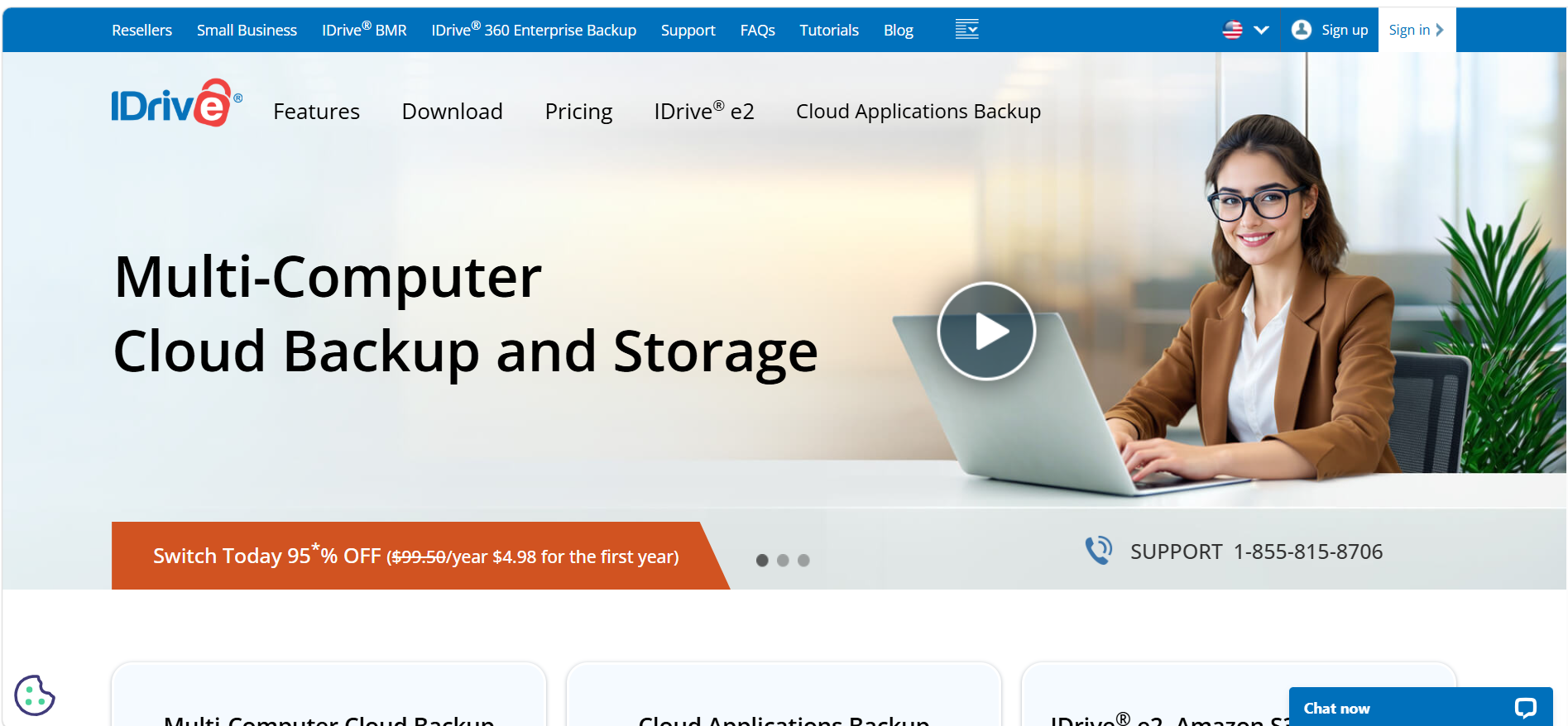Open the Resellers page
This screenshot has width=1568, height=726.
(142, 31)
